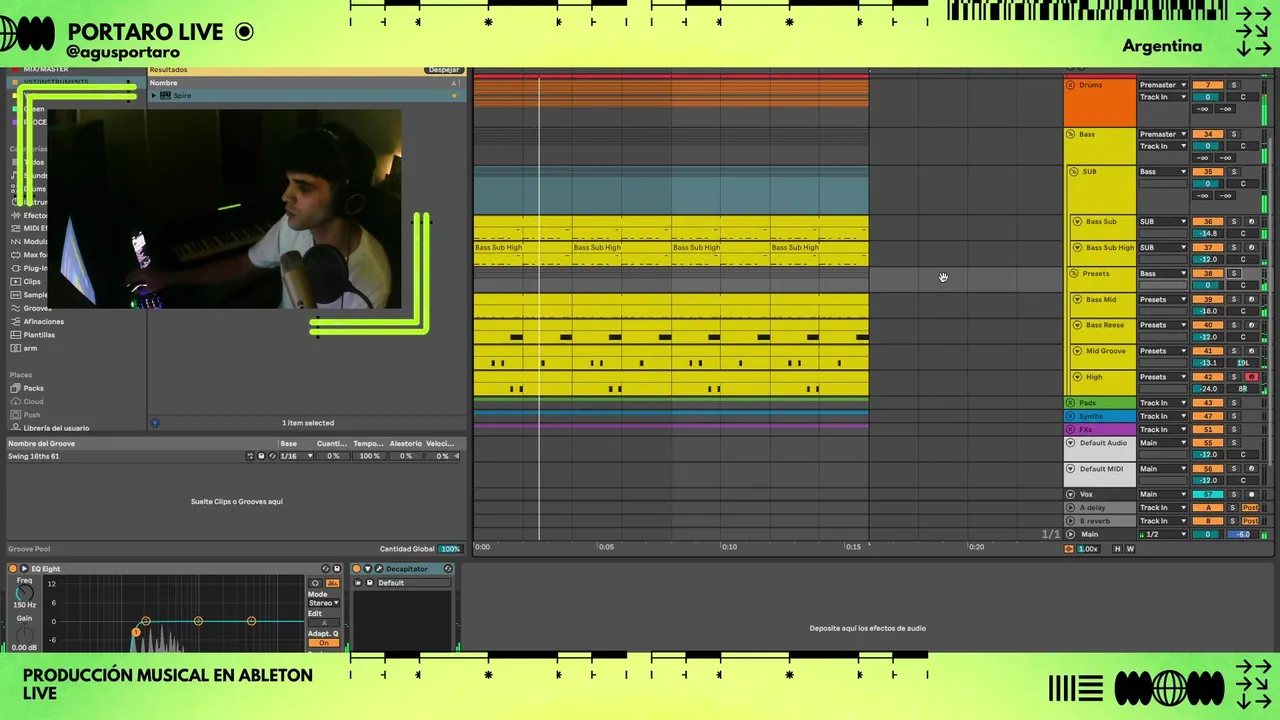The image size is (1280, 720).
Task: Fold the Bass group track
Action: click(x=1071, y=134)
